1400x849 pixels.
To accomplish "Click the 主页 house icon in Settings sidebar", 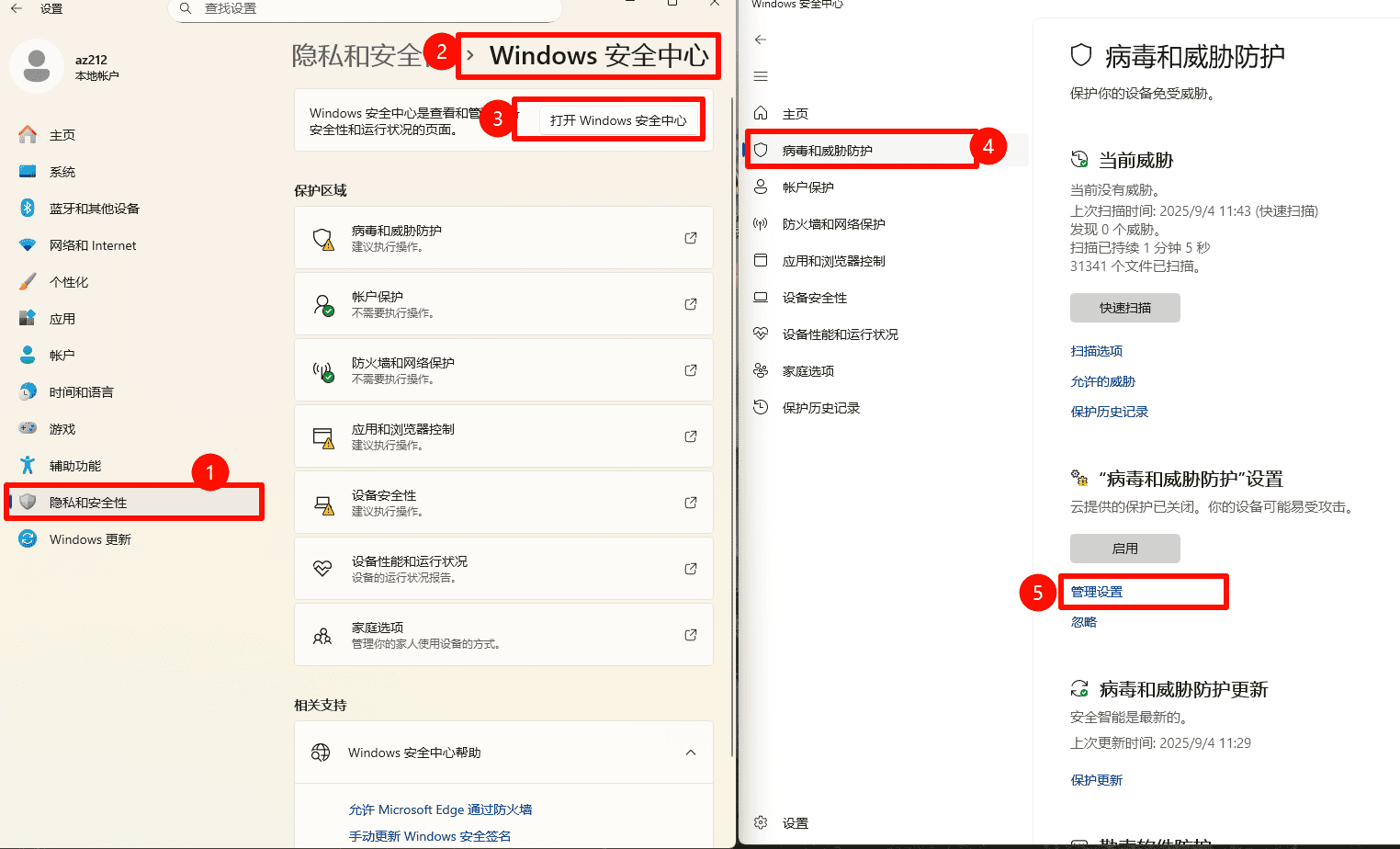I will pos(28,135).
